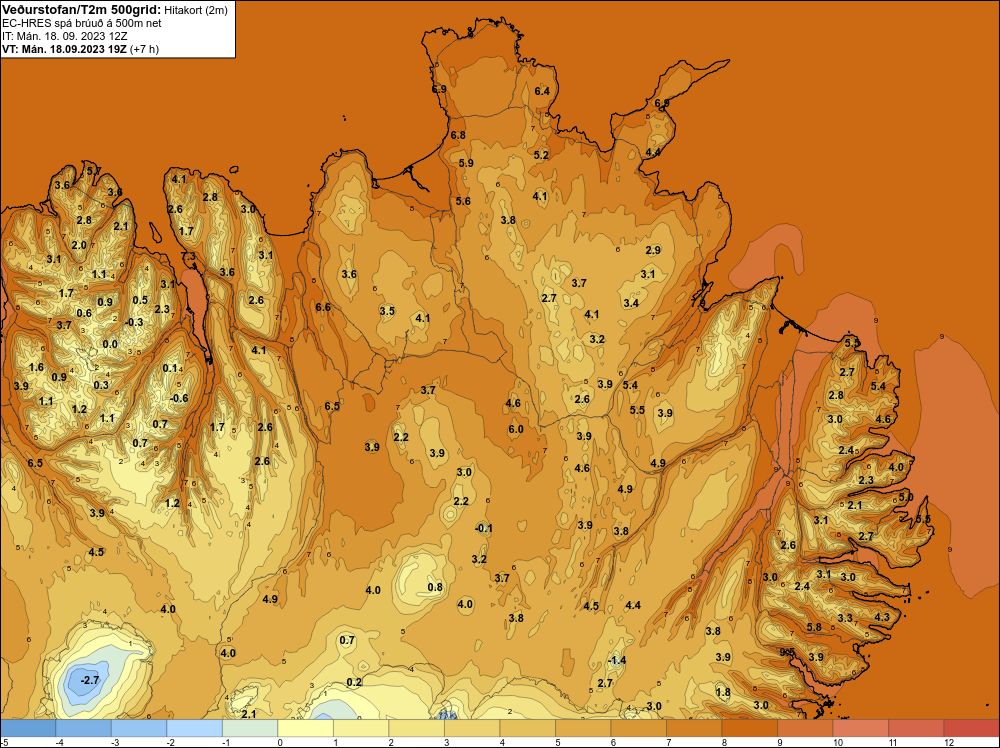
Task: Click the 0.8 temperature value
Action: tap(435, 587)
